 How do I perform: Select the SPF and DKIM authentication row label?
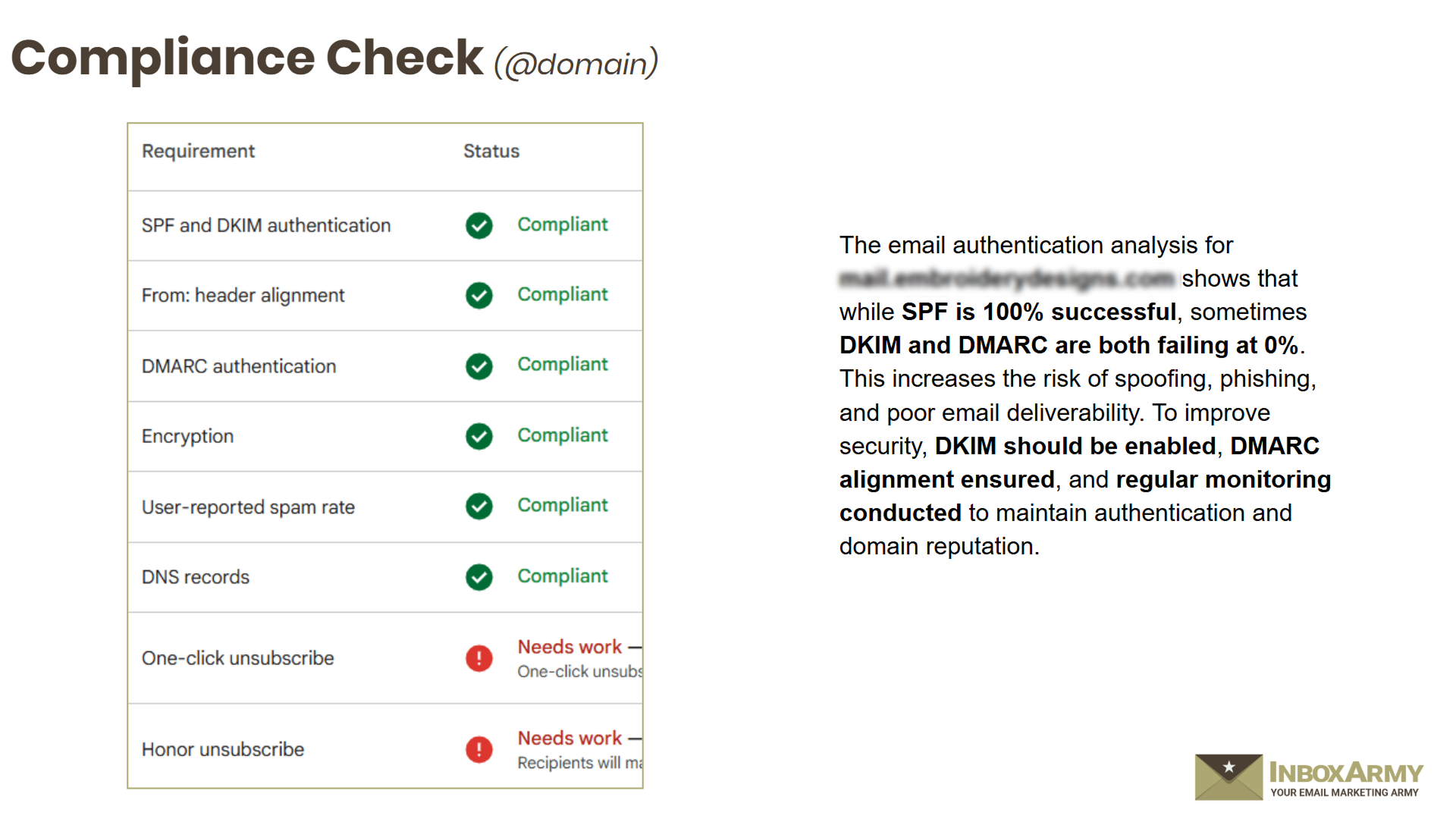[266, 225]
